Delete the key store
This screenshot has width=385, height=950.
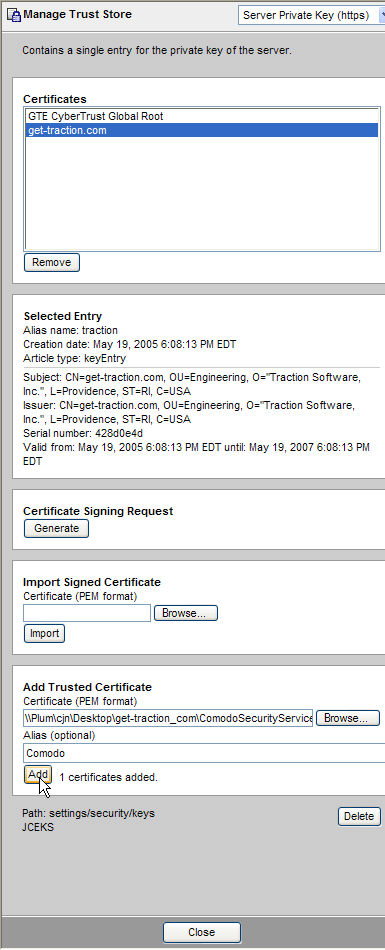(x=359, y=816)
